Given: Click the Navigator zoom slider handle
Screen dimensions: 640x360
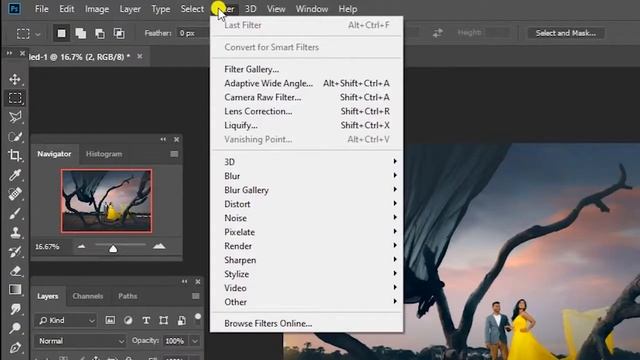Looking at the screenshot, I should click(113, 249).
